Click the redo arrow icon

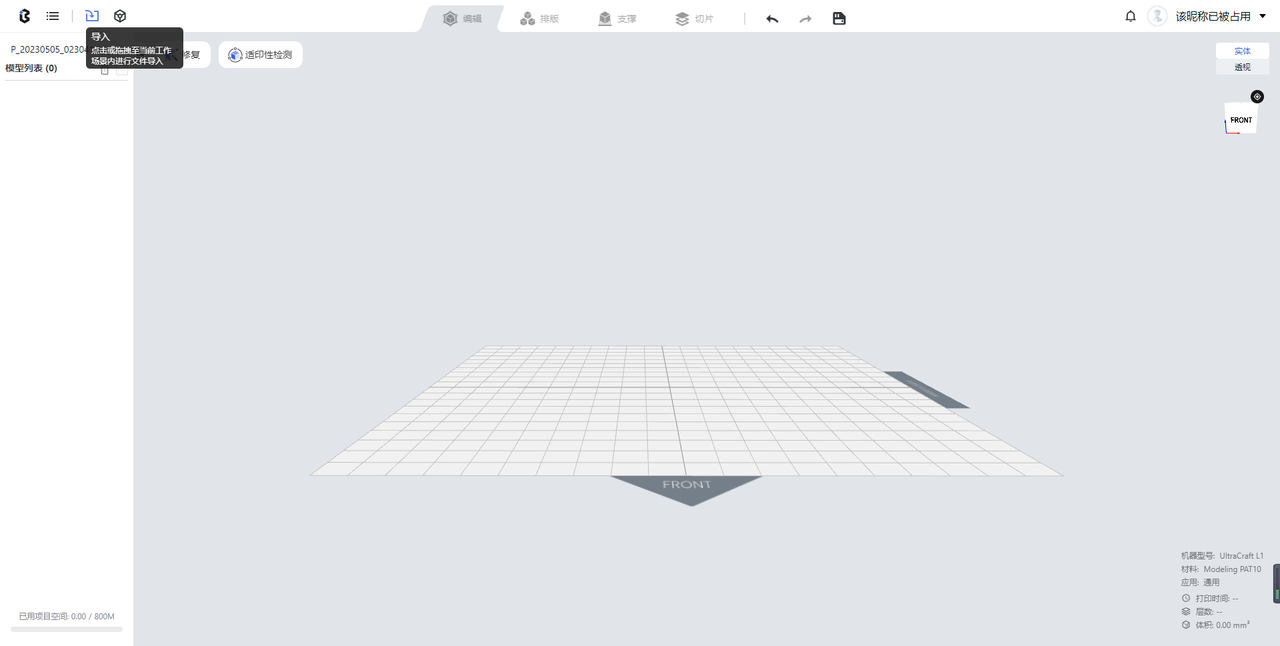805,18
